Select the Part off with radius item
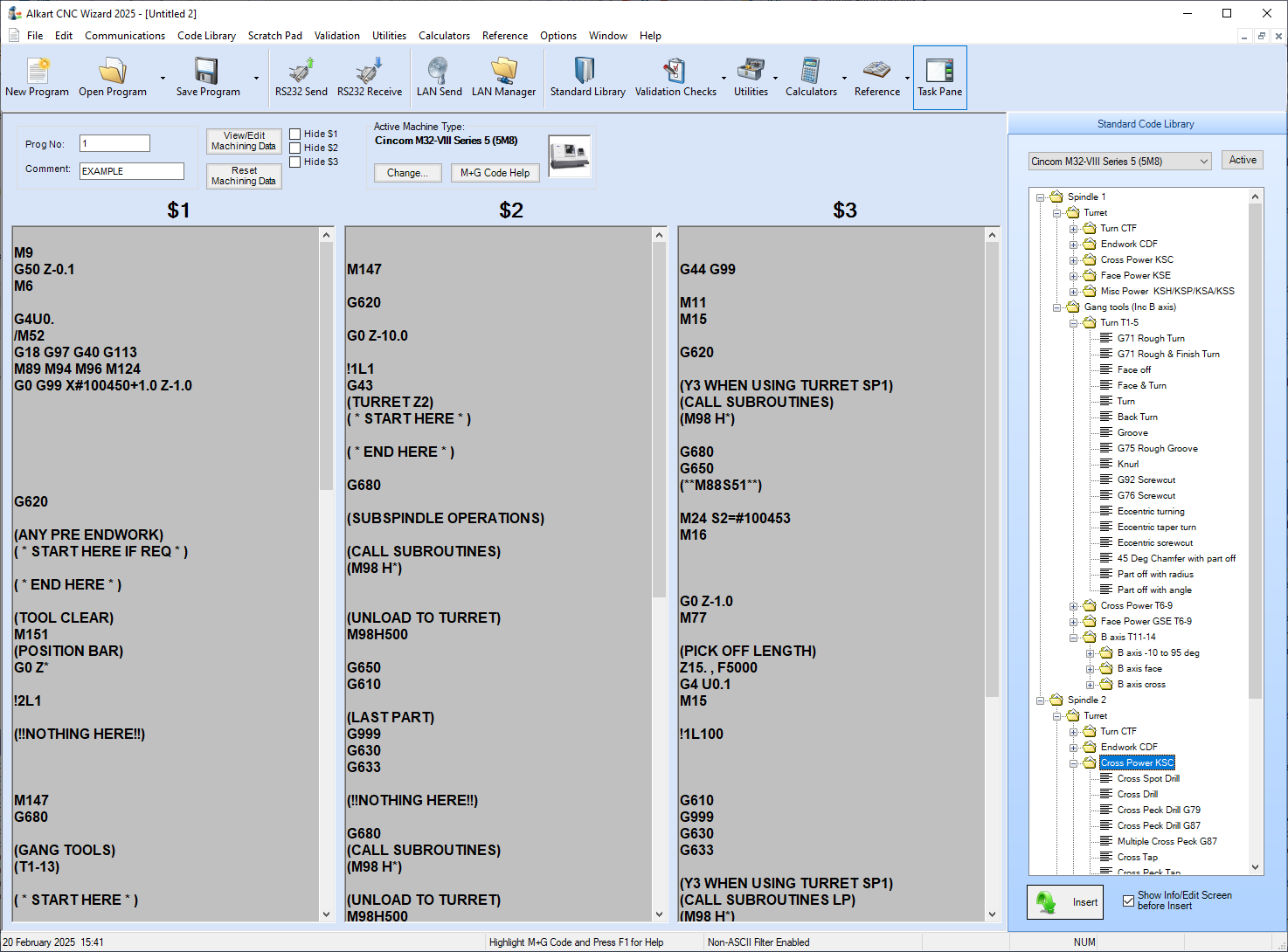 pos(1155,574)
